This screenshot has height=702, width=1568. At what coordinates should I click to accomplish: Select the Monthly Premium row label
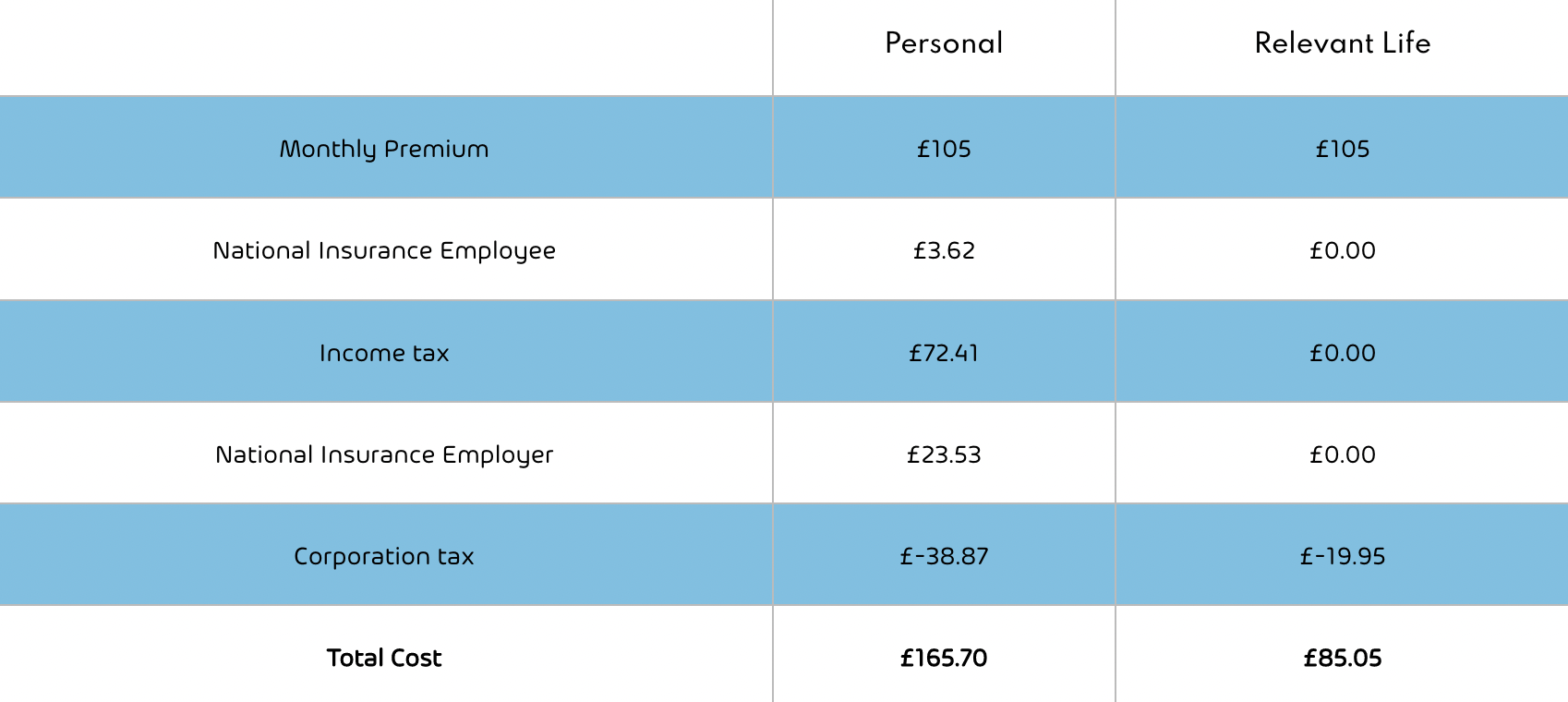[384, 150]
